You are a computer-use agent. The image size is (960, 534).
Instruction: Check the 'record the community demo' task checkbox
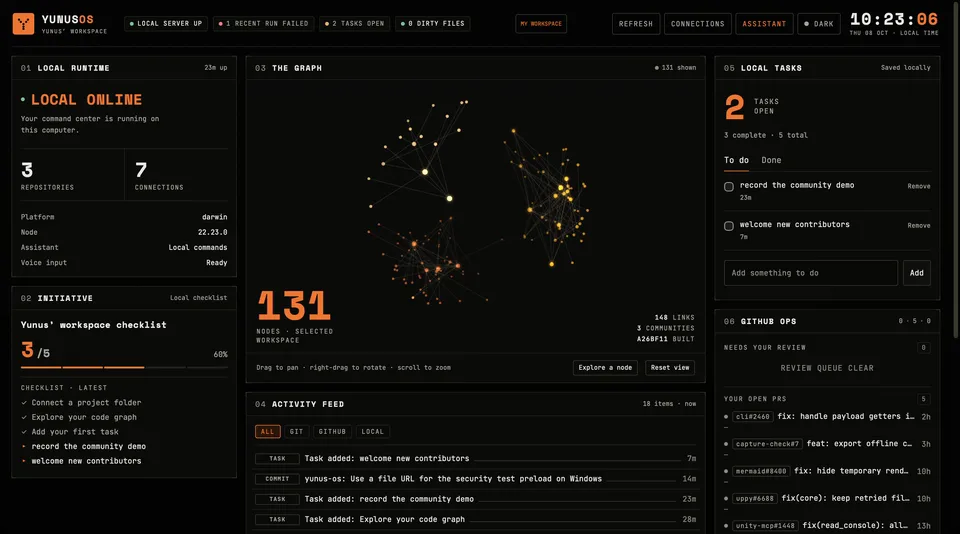(729, 187)
